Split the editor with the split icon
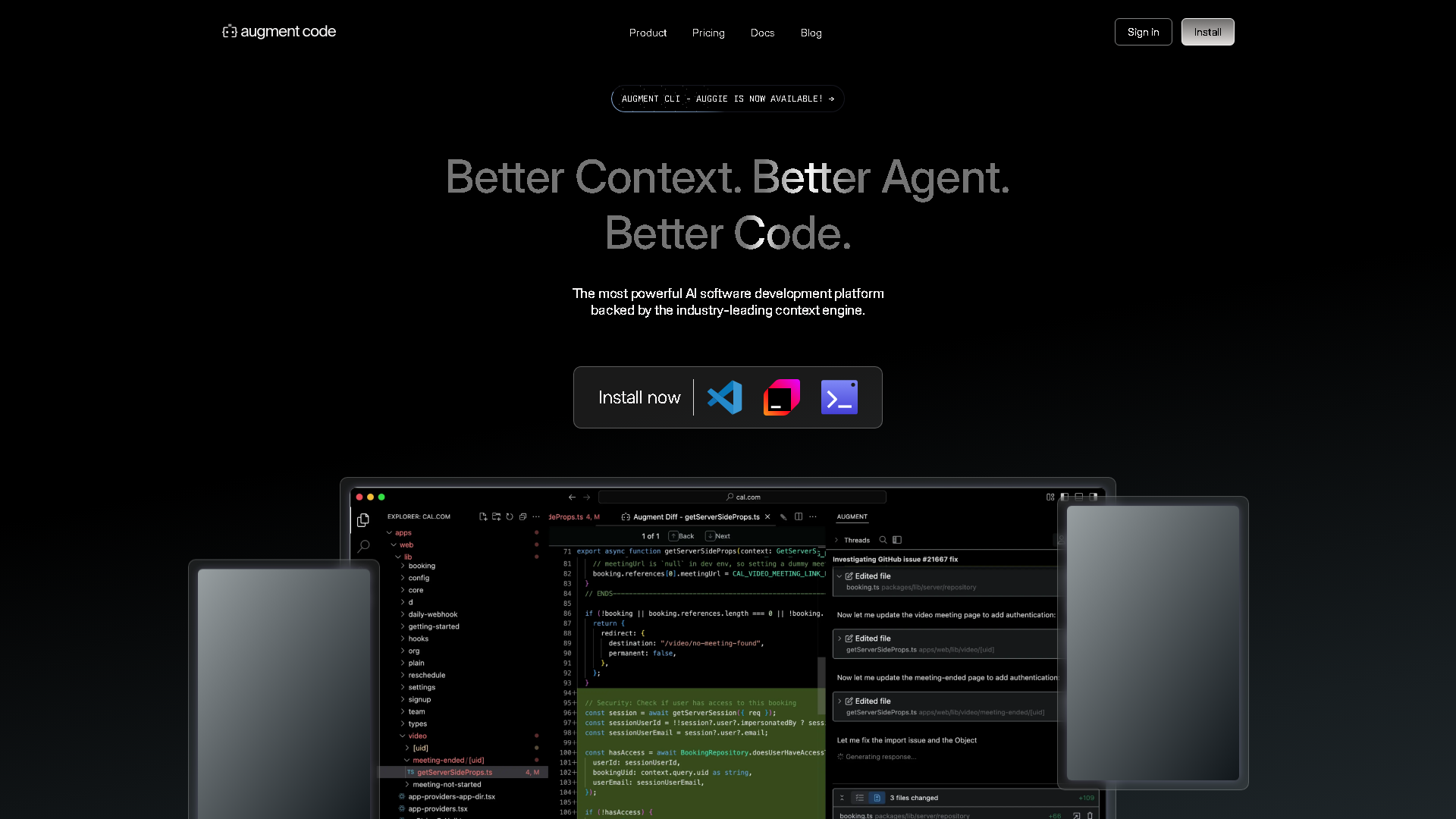1456x819 pixels. (799, 516)
